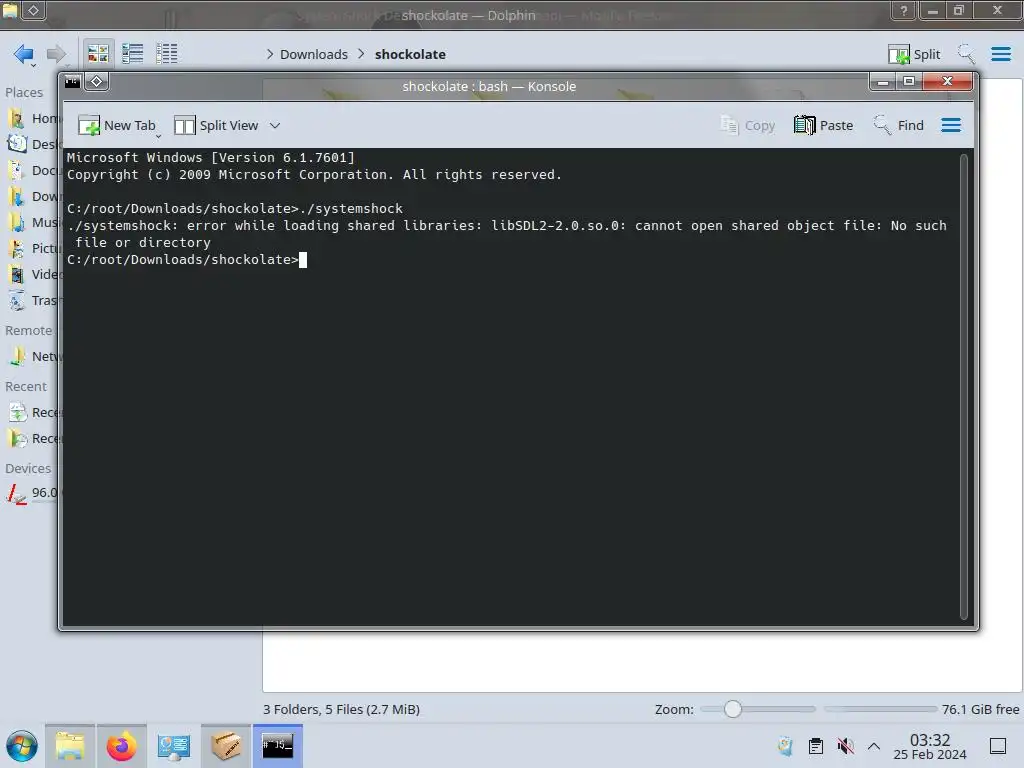Open Home in Dolphin Places

(x=33, y=118)
